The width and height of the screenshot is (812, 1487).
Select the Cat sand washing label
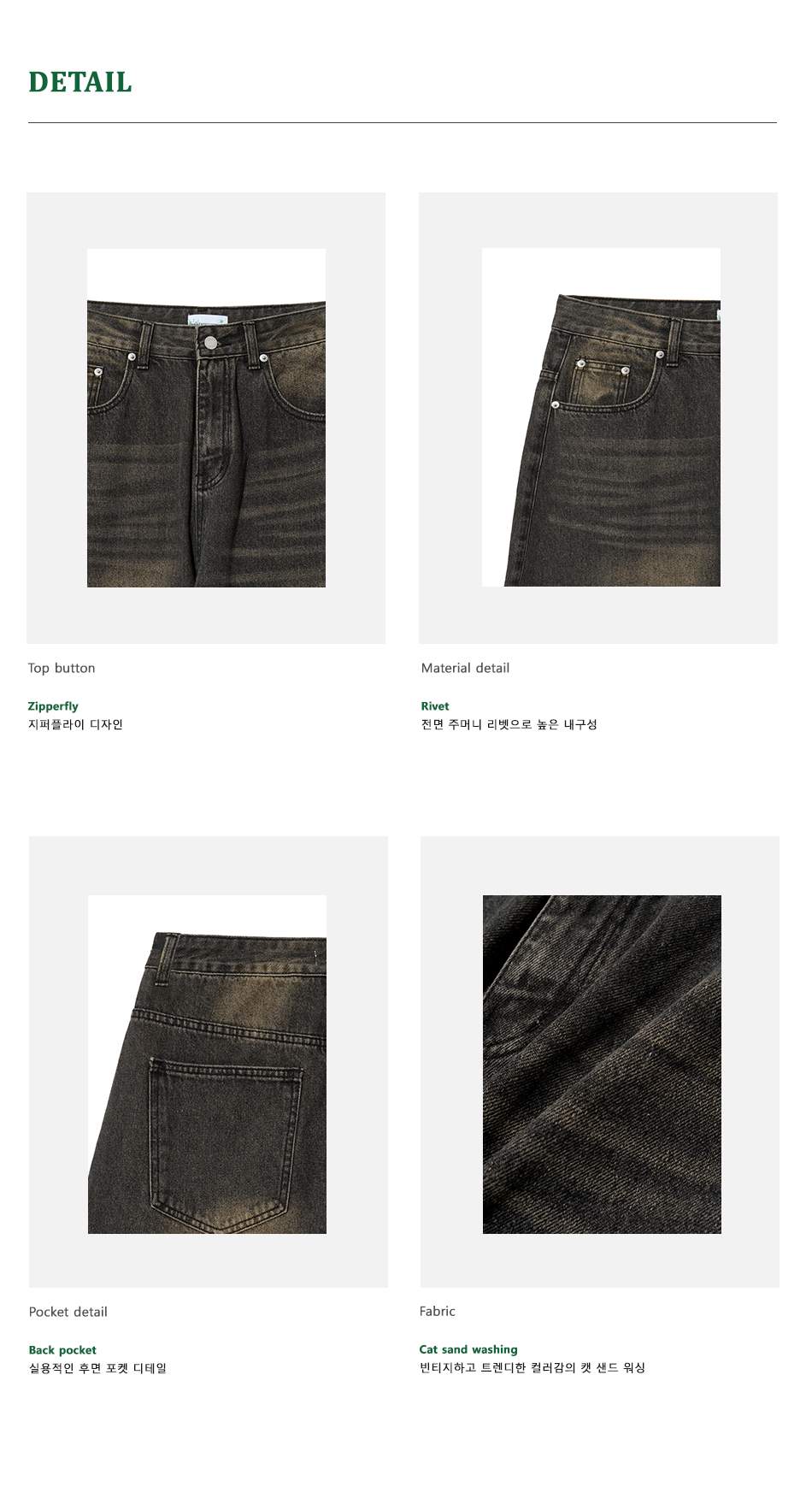(468, 1349)
